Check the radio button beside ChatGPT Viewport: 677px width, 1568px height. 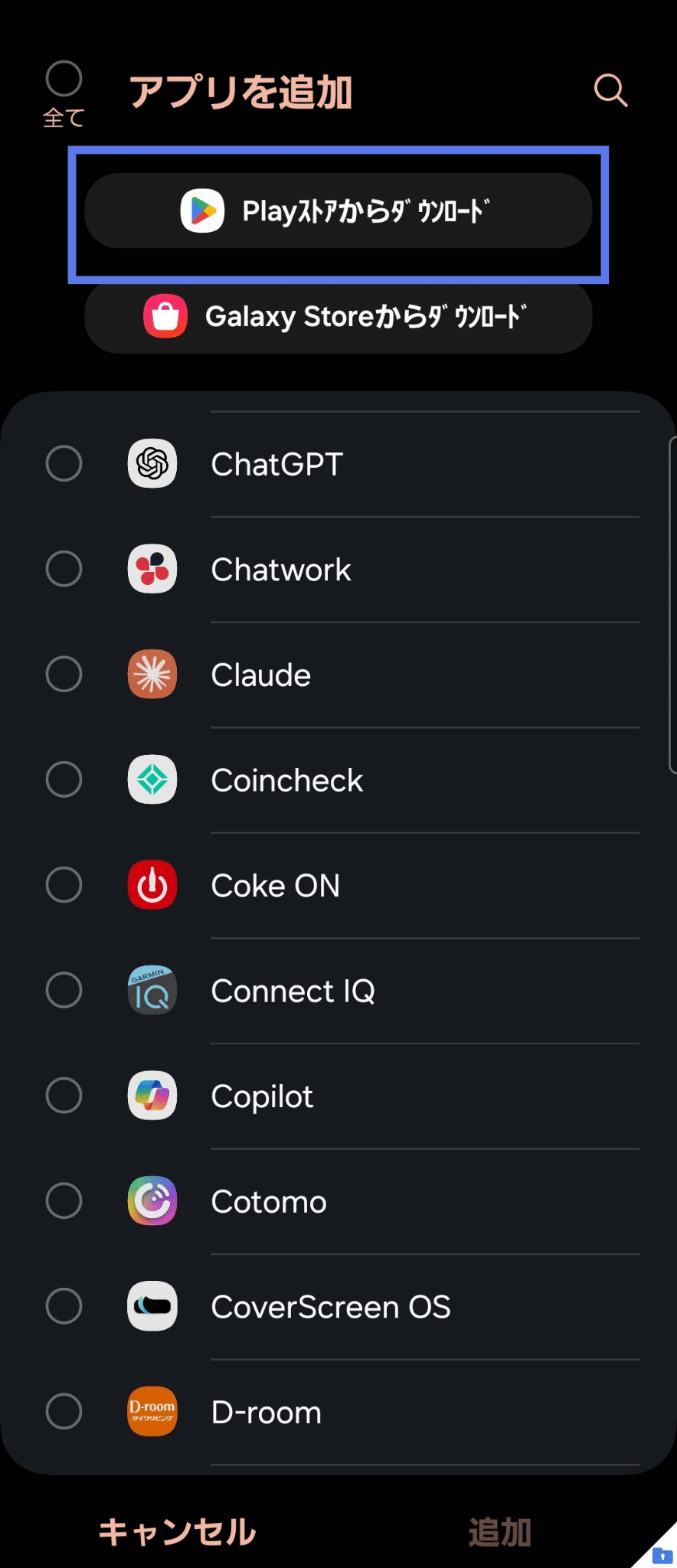pos(64,464)
